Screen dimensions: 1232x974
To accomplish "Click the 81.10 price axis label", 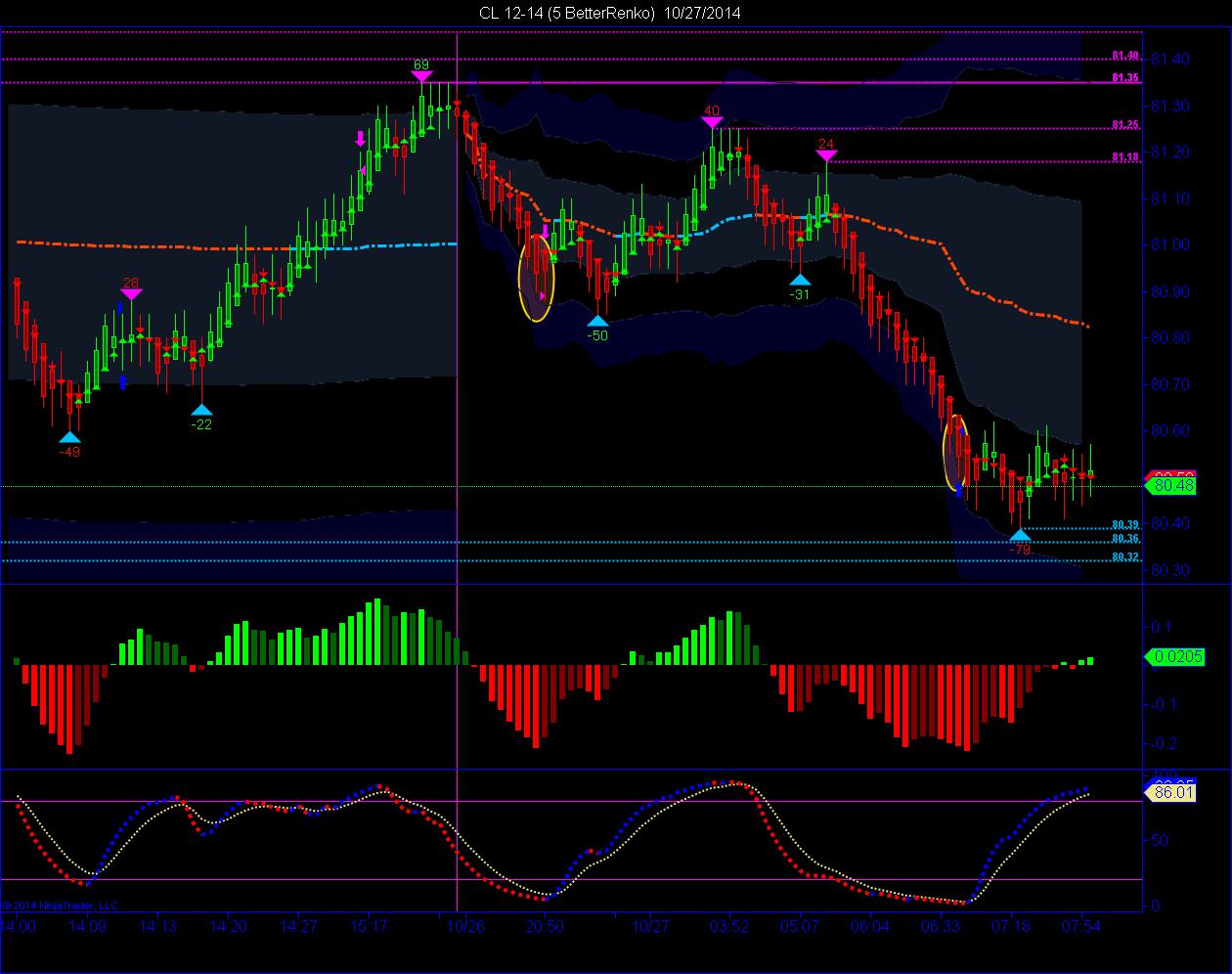I will point(1170,199).
